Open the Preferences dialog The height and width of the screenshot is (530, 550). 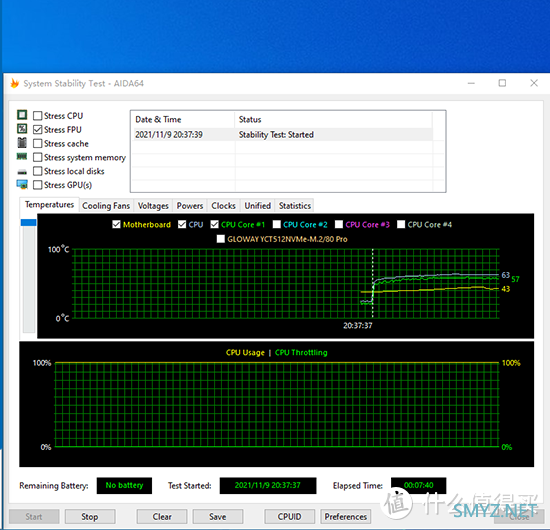click(346, 517)
